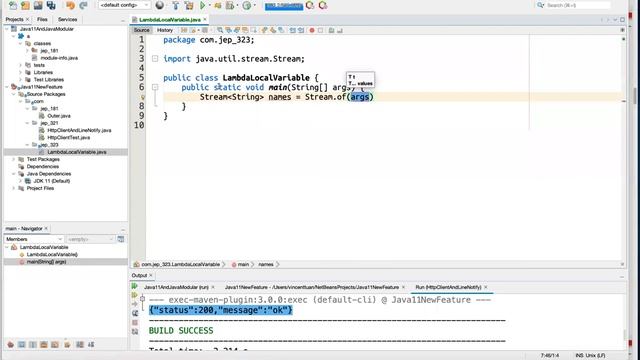Click the New File toolbar icon
The height and width of the screenshot is (360, 640).
[13, 5]
